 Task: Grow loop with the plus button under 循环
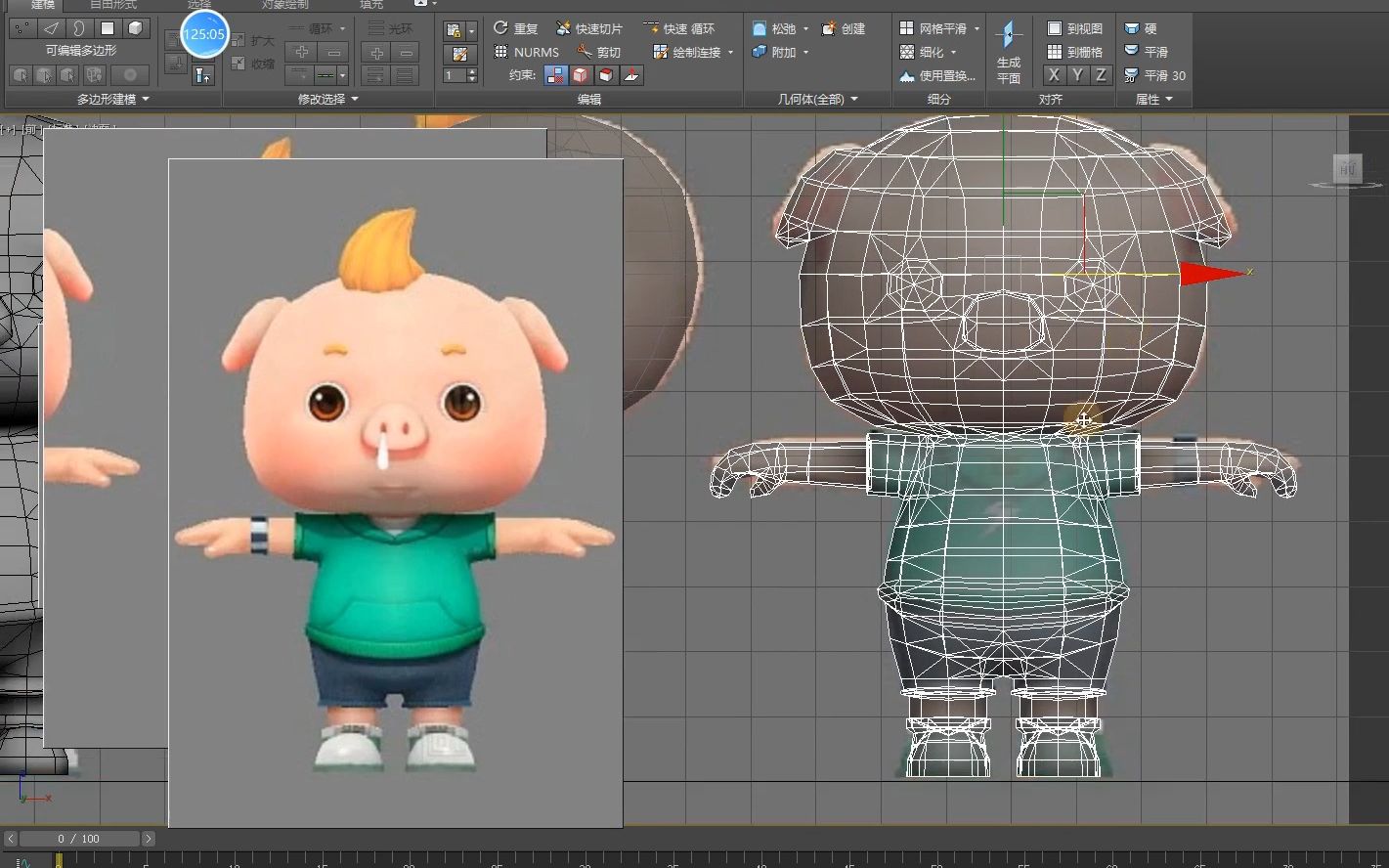(x=302, y=52)
